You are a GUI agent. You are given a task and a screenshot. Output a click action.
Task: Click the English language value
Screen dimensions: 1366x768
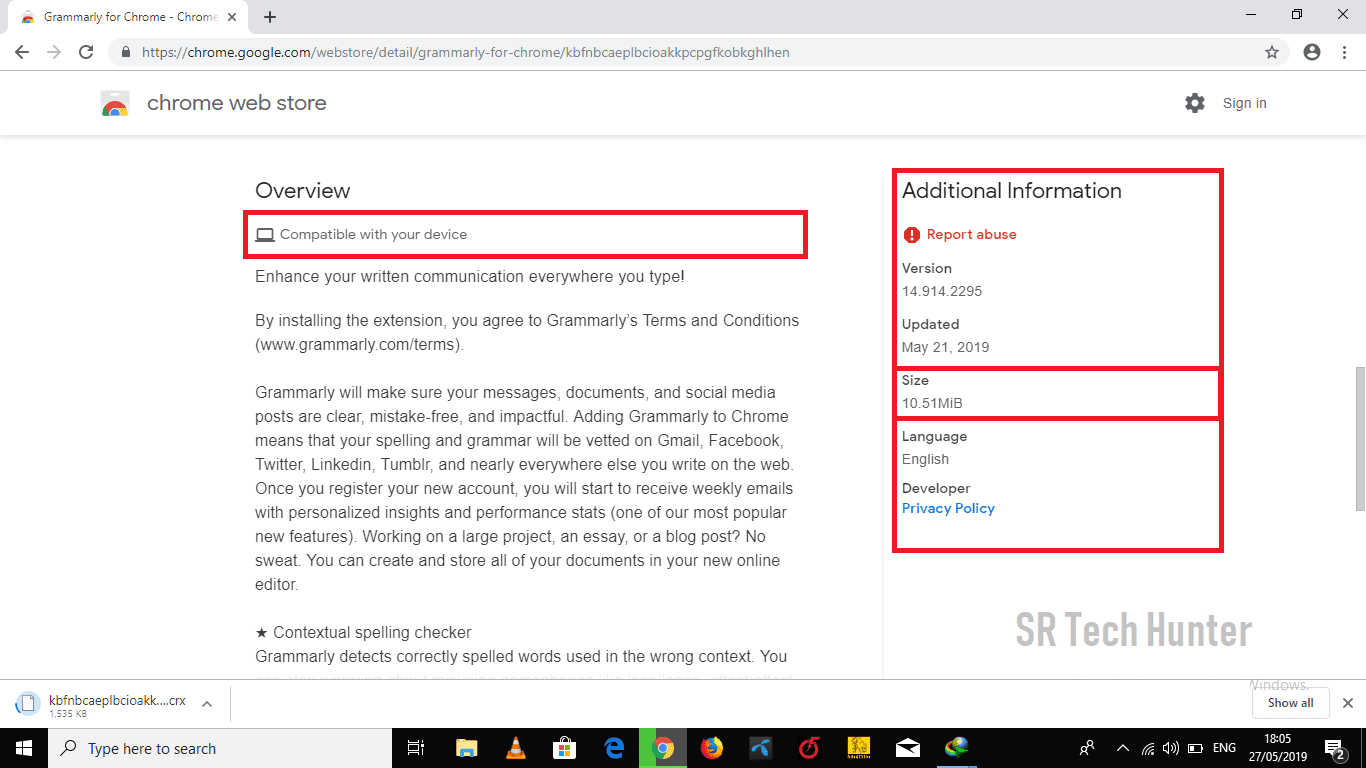pos(925,459)
